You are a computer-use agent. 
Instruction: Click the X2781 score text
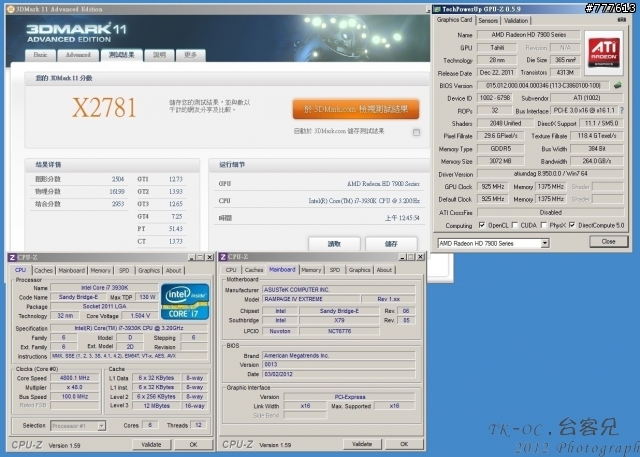point(104,108)
